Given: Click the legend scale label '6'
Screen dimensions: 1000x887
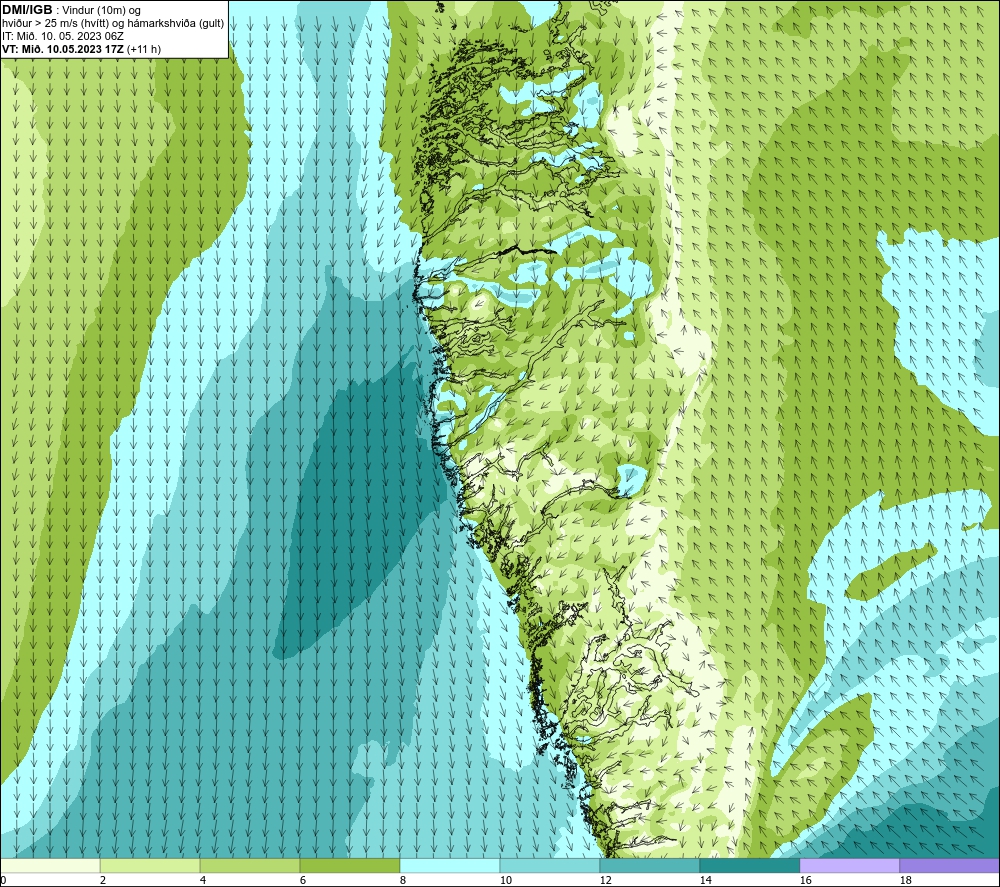Looking at the screenshot, I should [x=303, y=880].
